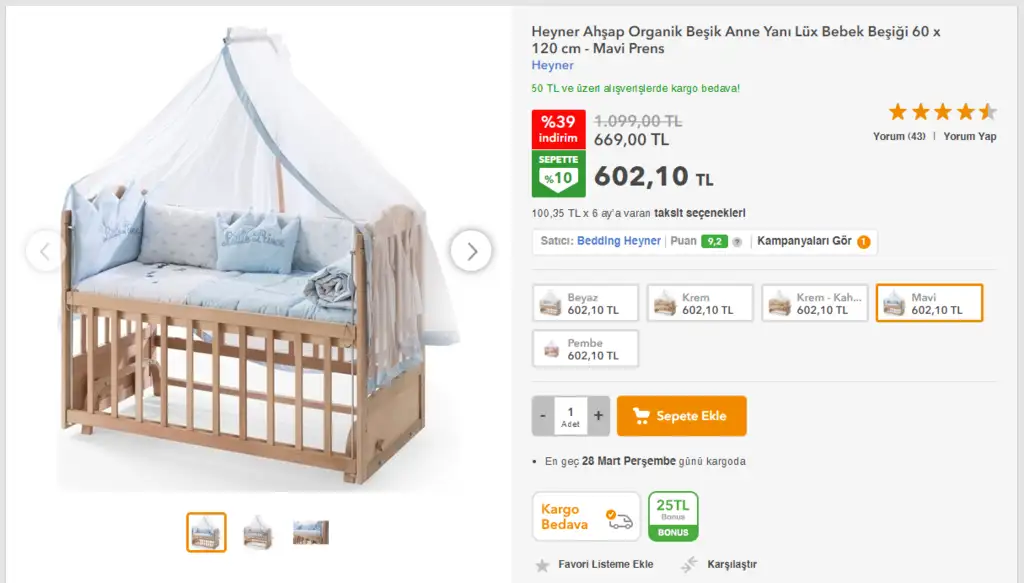1024x583 pixels.
Task: Click the Karşılaştır compare arrows icon
Action: [689, 564]
